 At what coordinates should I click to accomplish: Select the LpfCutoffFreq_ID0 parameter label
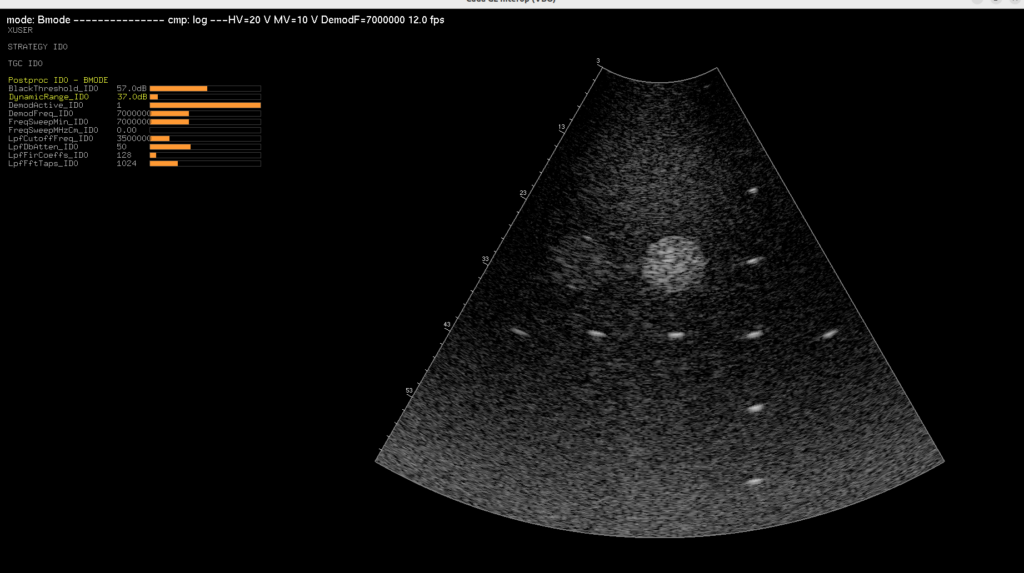(50, 139)
